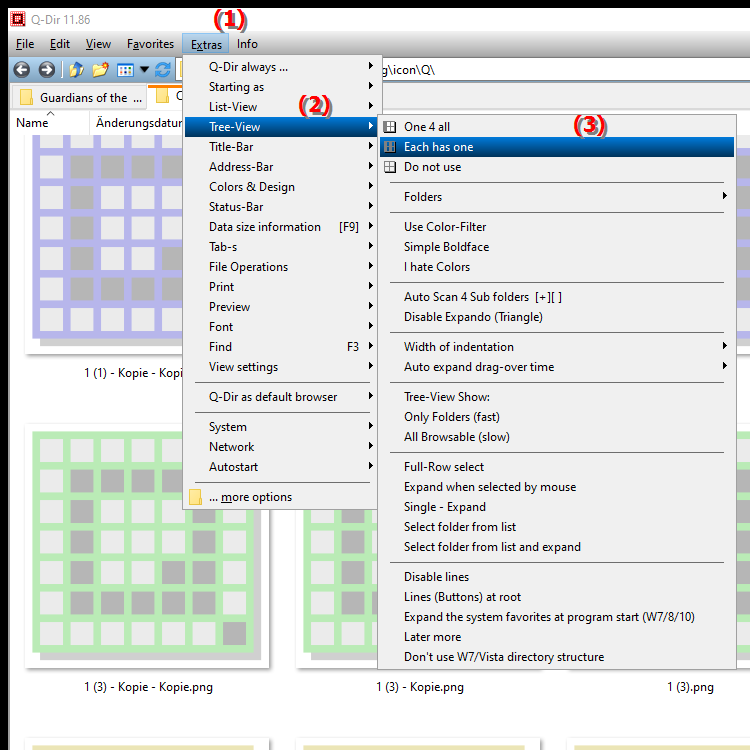Toggle Use Color-Filter option

(557, 227)
